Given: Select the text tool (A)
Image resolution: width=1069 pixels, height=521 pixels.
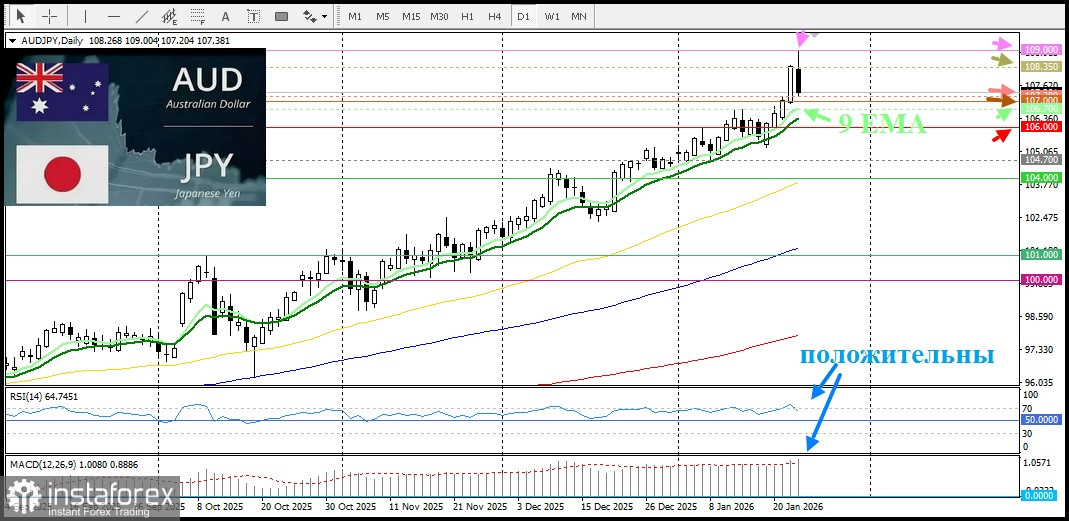Looking at the screenshot, I should coord(226,16).
